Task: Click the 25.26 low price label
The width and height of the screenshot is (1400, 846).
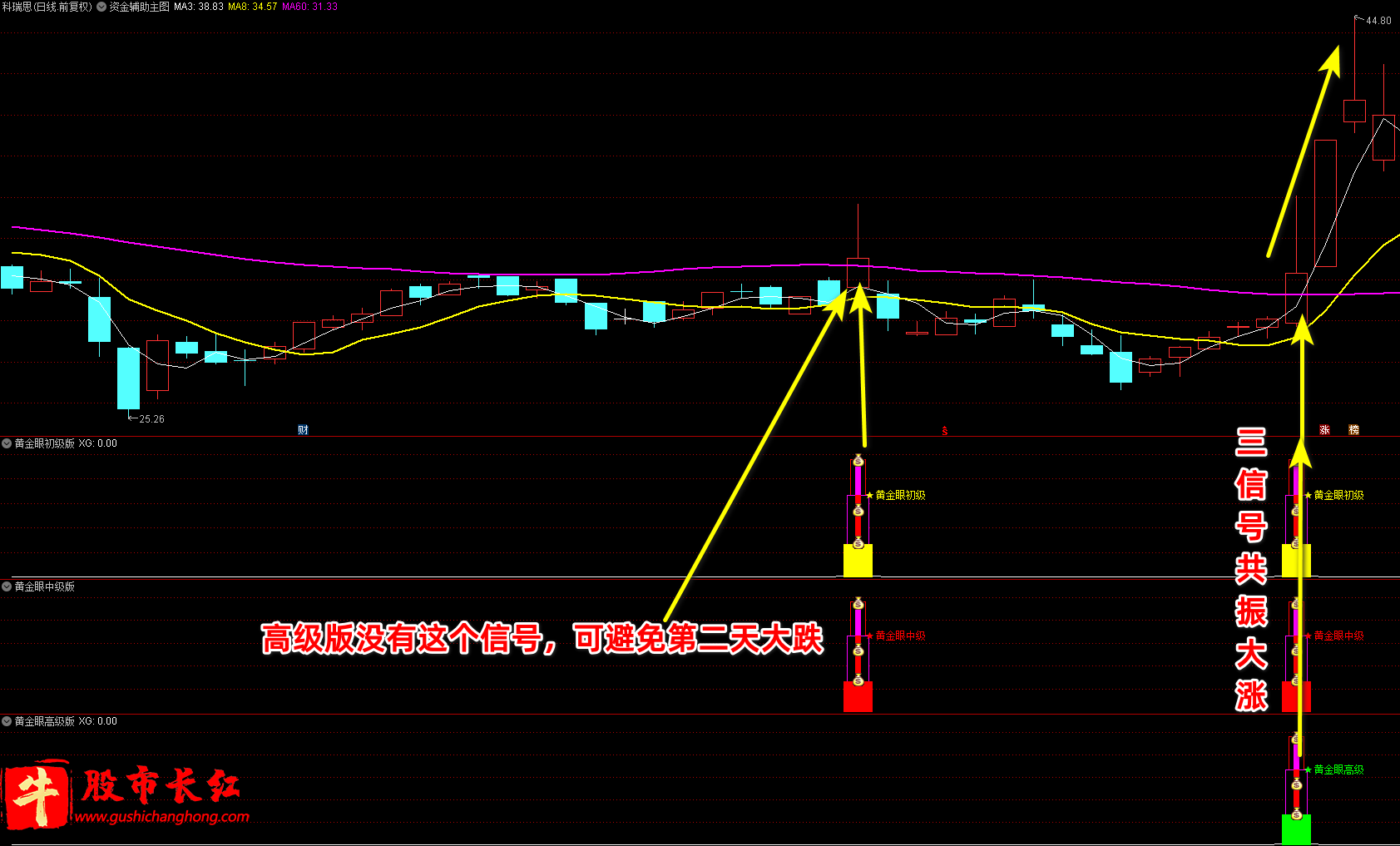Action: click(x=151, y=419)
